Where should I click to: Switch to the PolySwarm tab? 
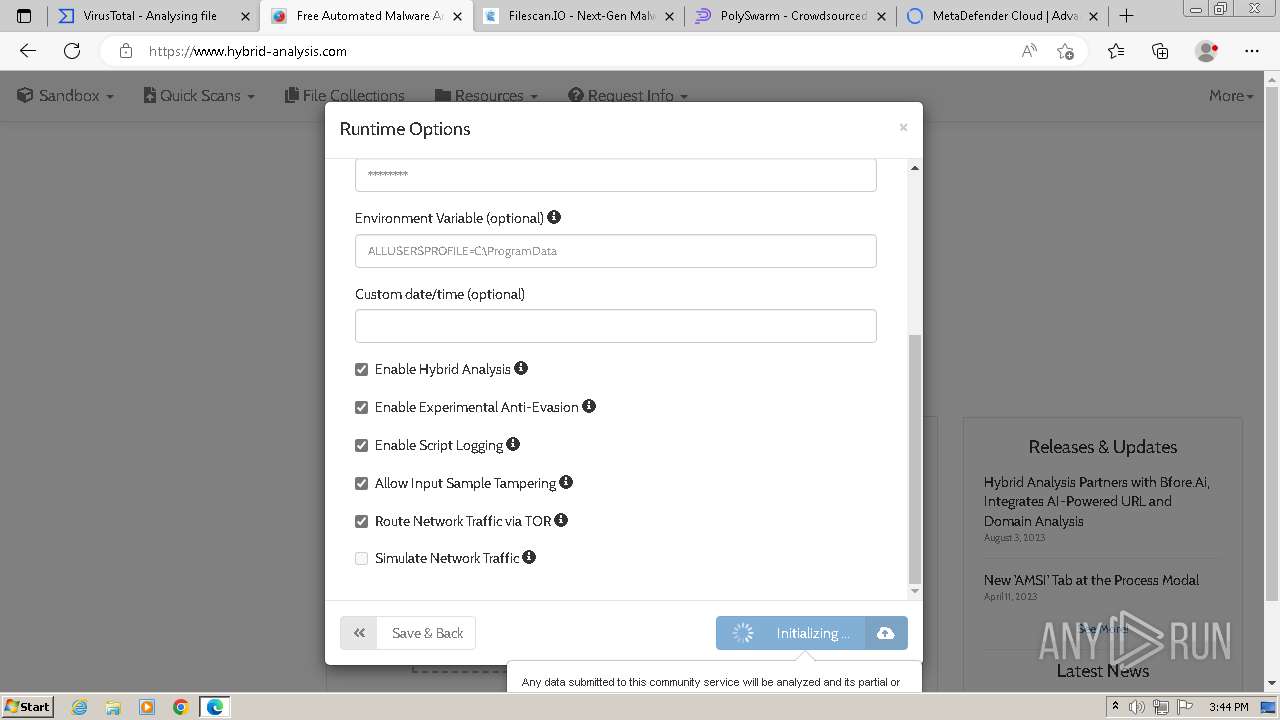(790, 16)
